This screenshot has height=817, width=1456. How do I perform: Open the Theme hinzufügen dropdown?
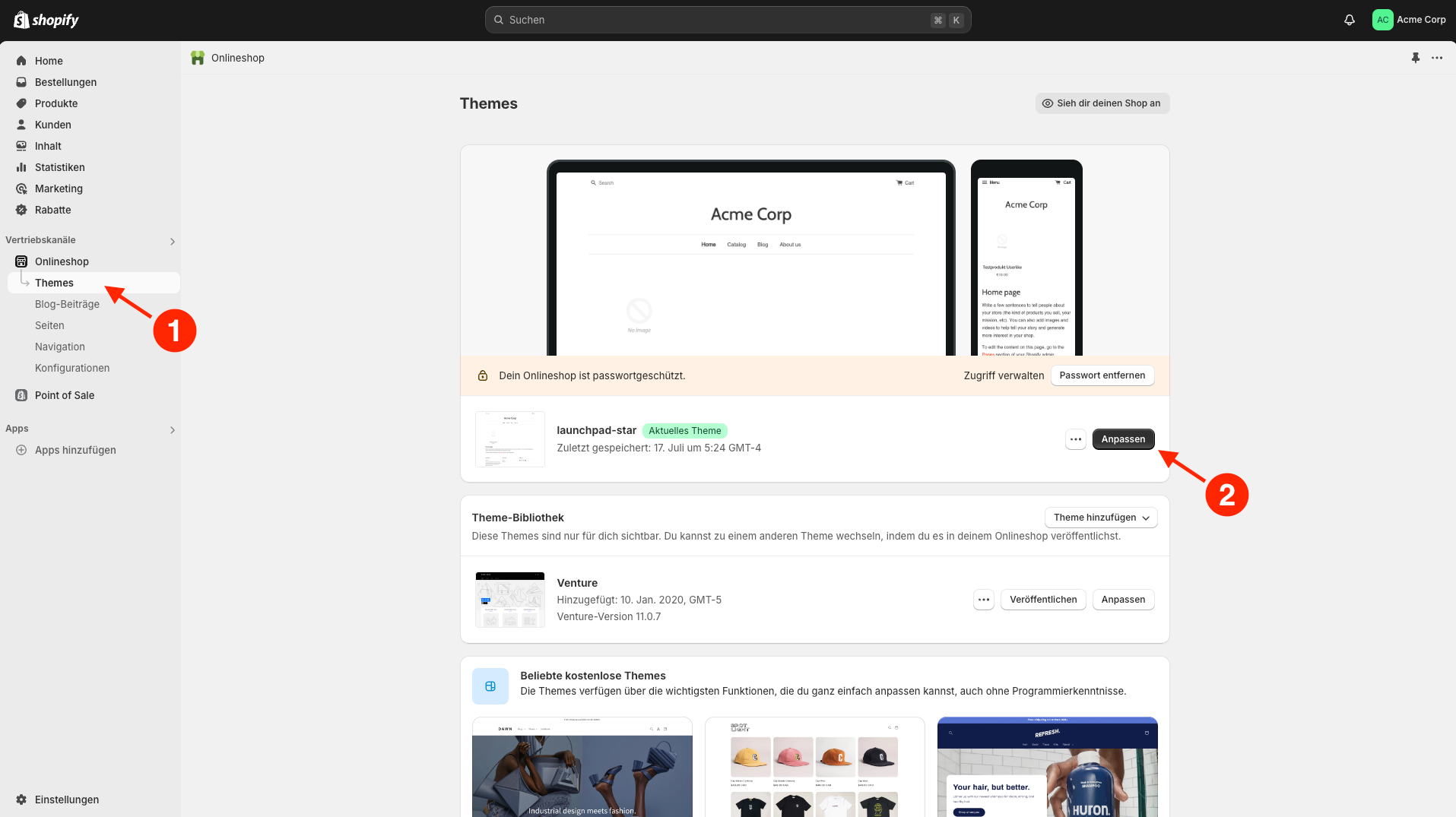(1101, 518)
